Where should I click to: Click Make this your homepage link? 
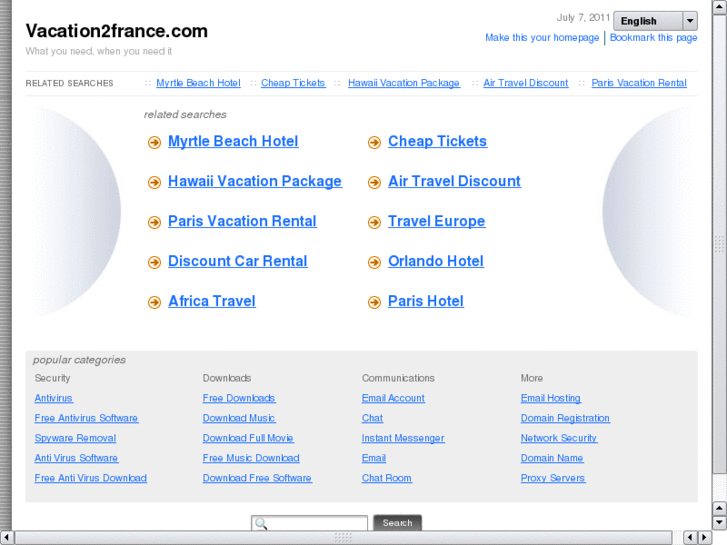(x=542, y=38)
